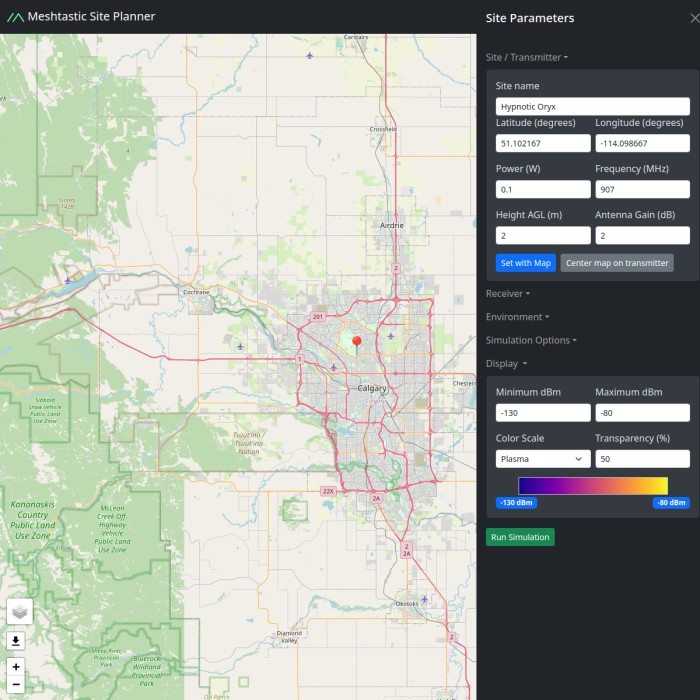Viewport: 700px width, 700px height.
Task: Open the map layers control
Action: tap(20, 611)
